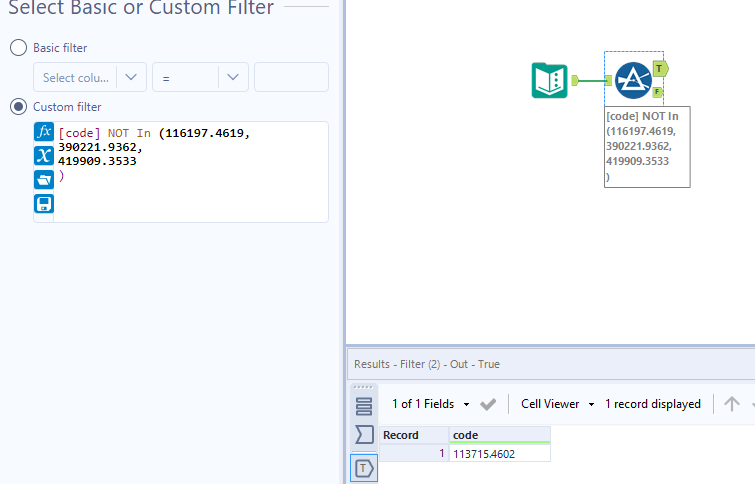This screenshot has width=755, height=484.
Task: Click the Filter tool False output anchor
Action: click(x=657, y=92)
